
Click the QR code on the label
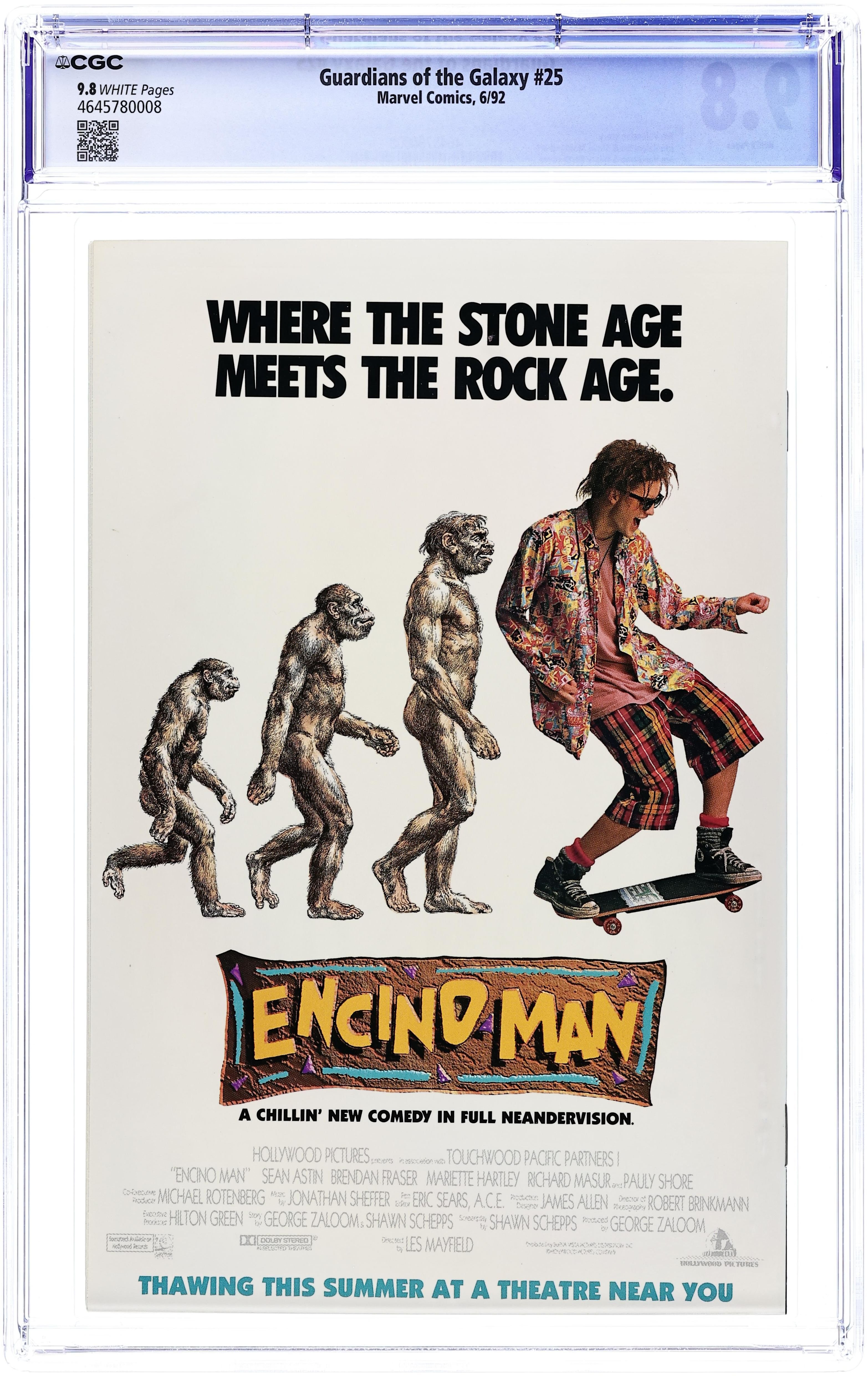click(98, 141)
